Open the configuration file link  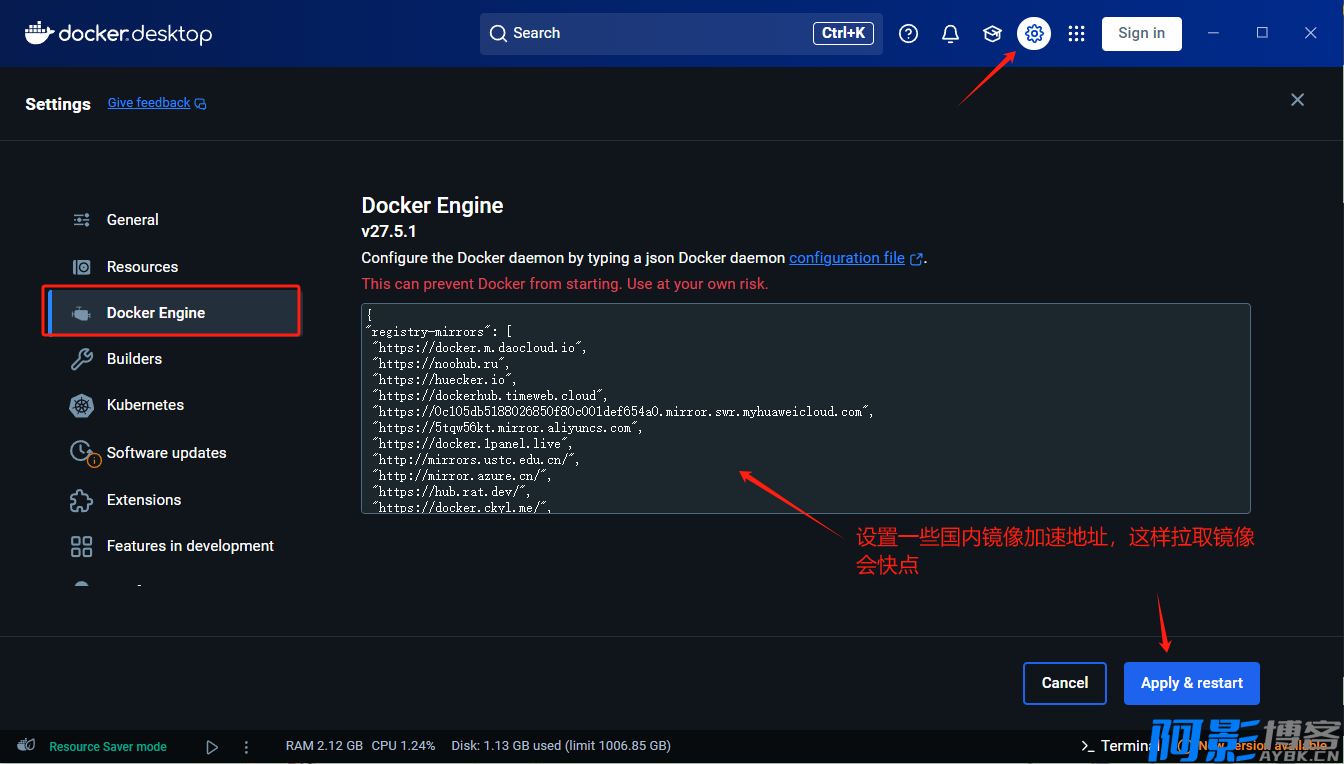847,258
